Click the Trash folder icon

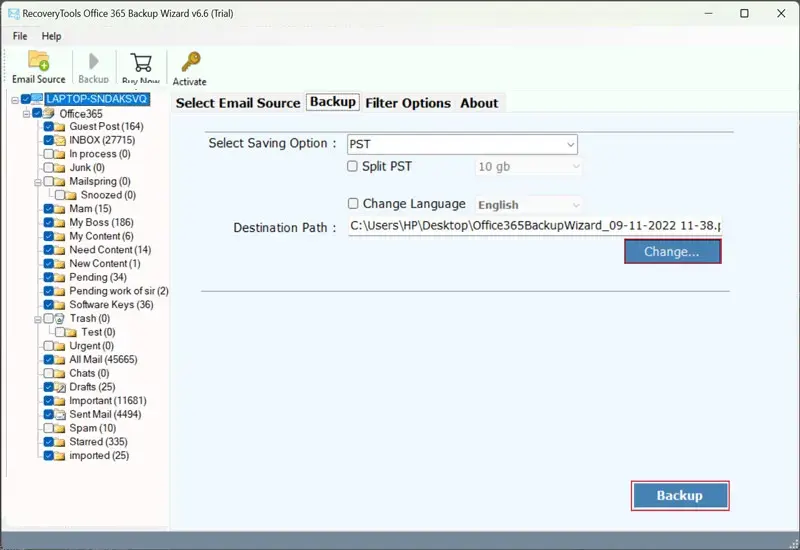[x=60, y=318]
